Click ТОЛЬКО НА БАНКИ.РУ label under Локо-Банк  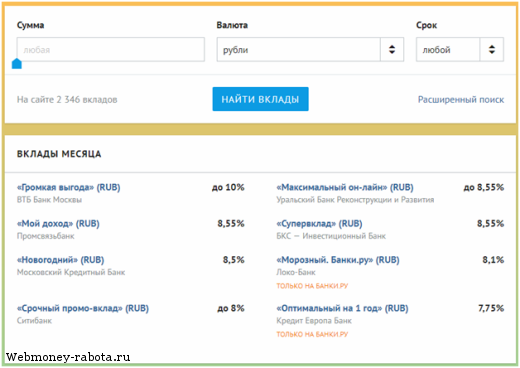coord(312,286)
